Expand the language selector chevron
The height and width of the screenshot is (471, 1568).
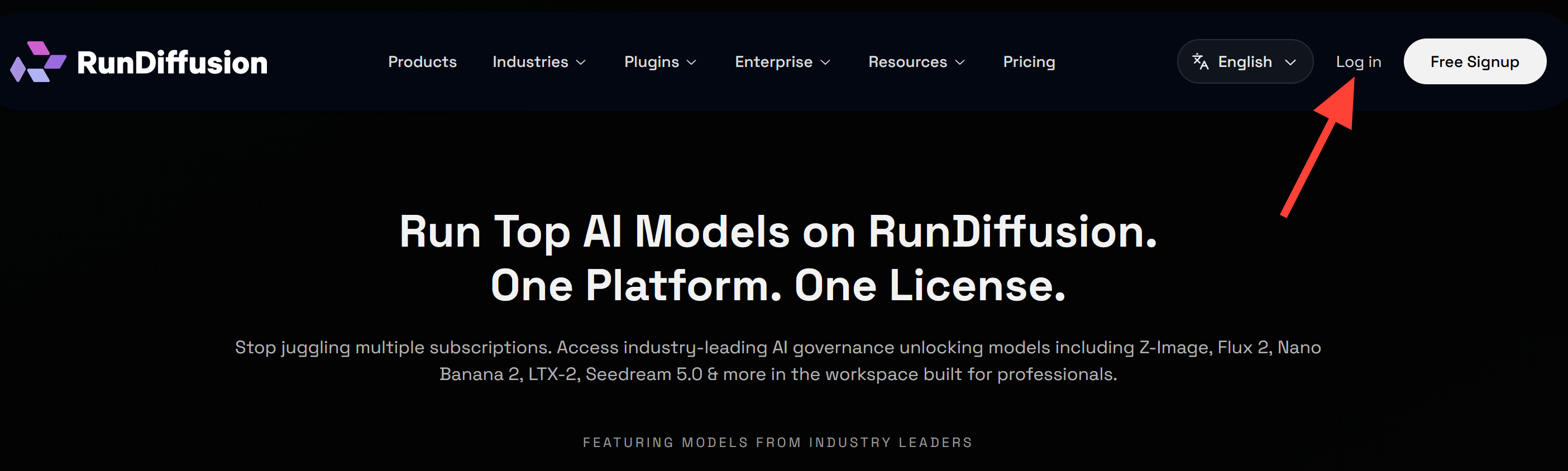[1290, 63]
